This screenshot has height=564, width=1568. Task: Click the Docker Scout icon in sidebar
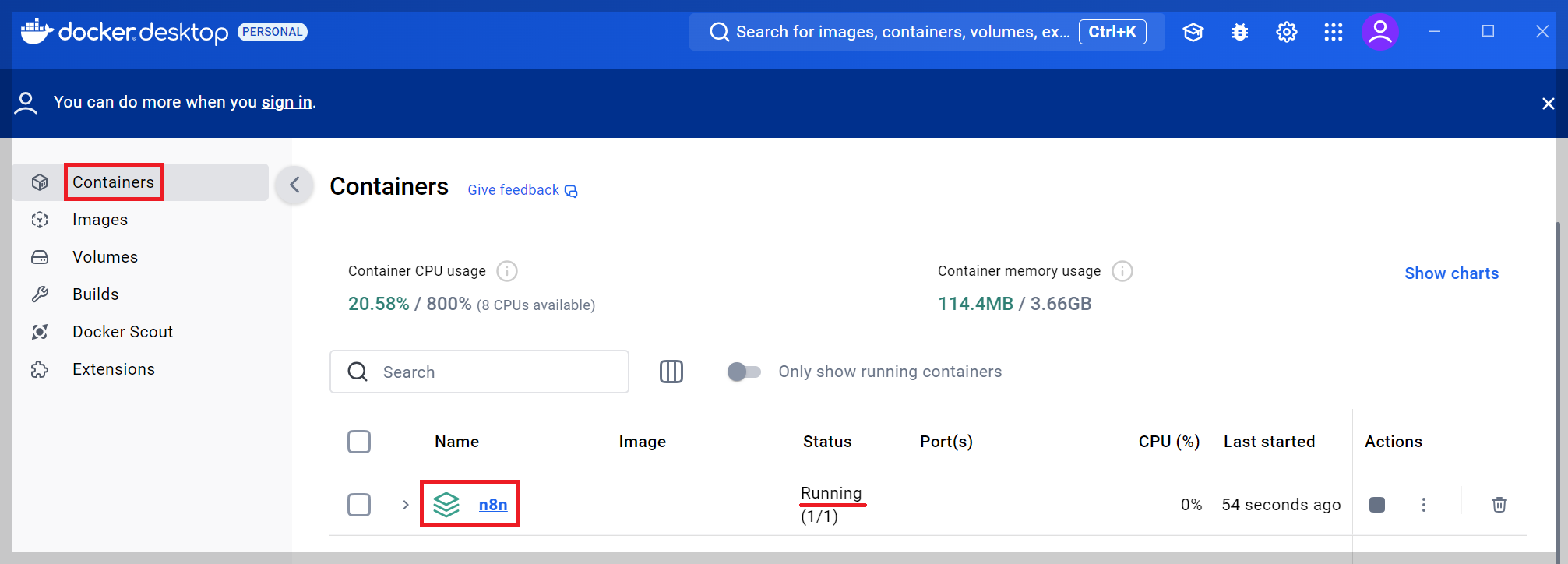(x=40, y=332)
